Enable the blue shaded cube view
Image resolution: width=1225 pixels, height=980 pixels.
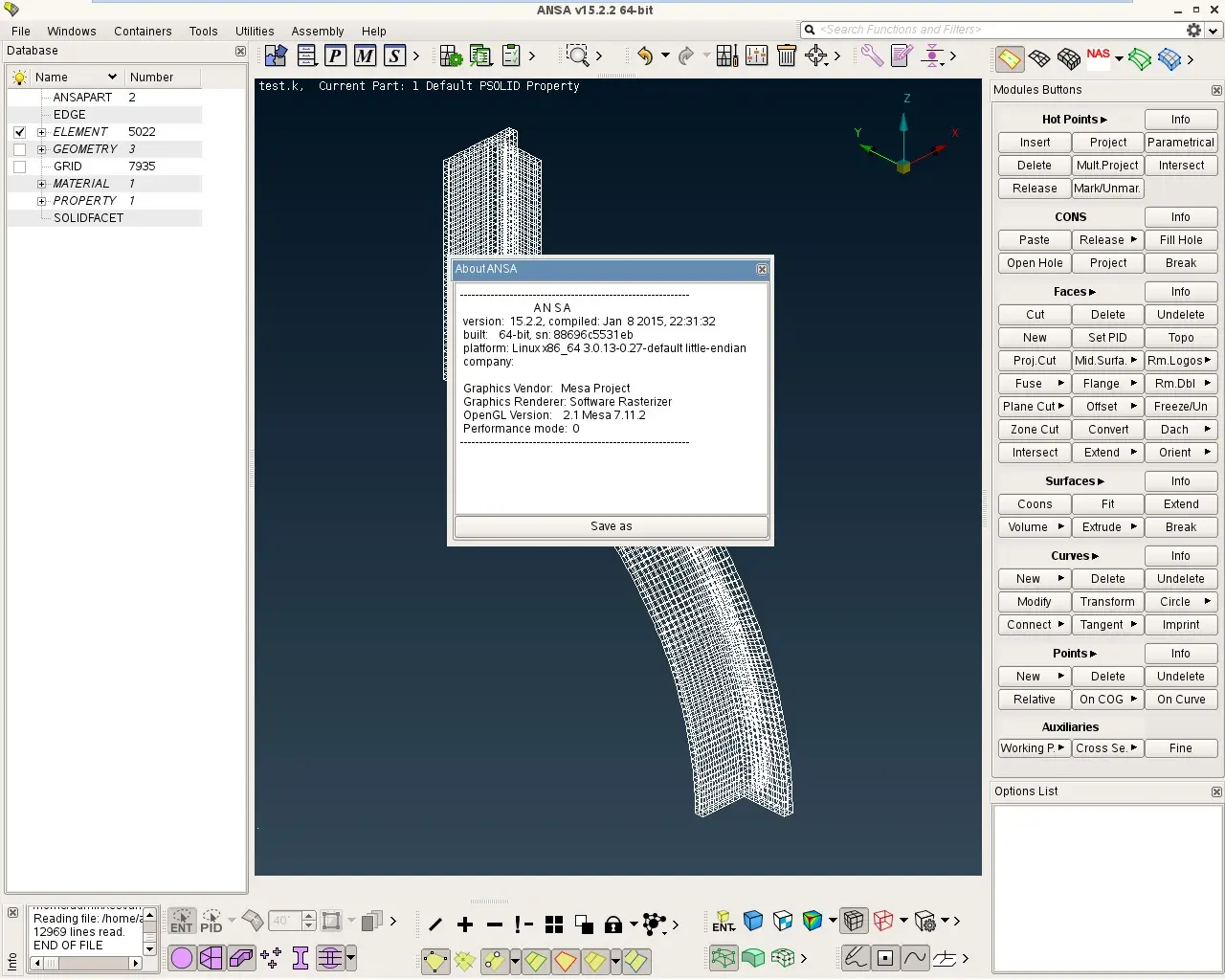tap(753, 921)
